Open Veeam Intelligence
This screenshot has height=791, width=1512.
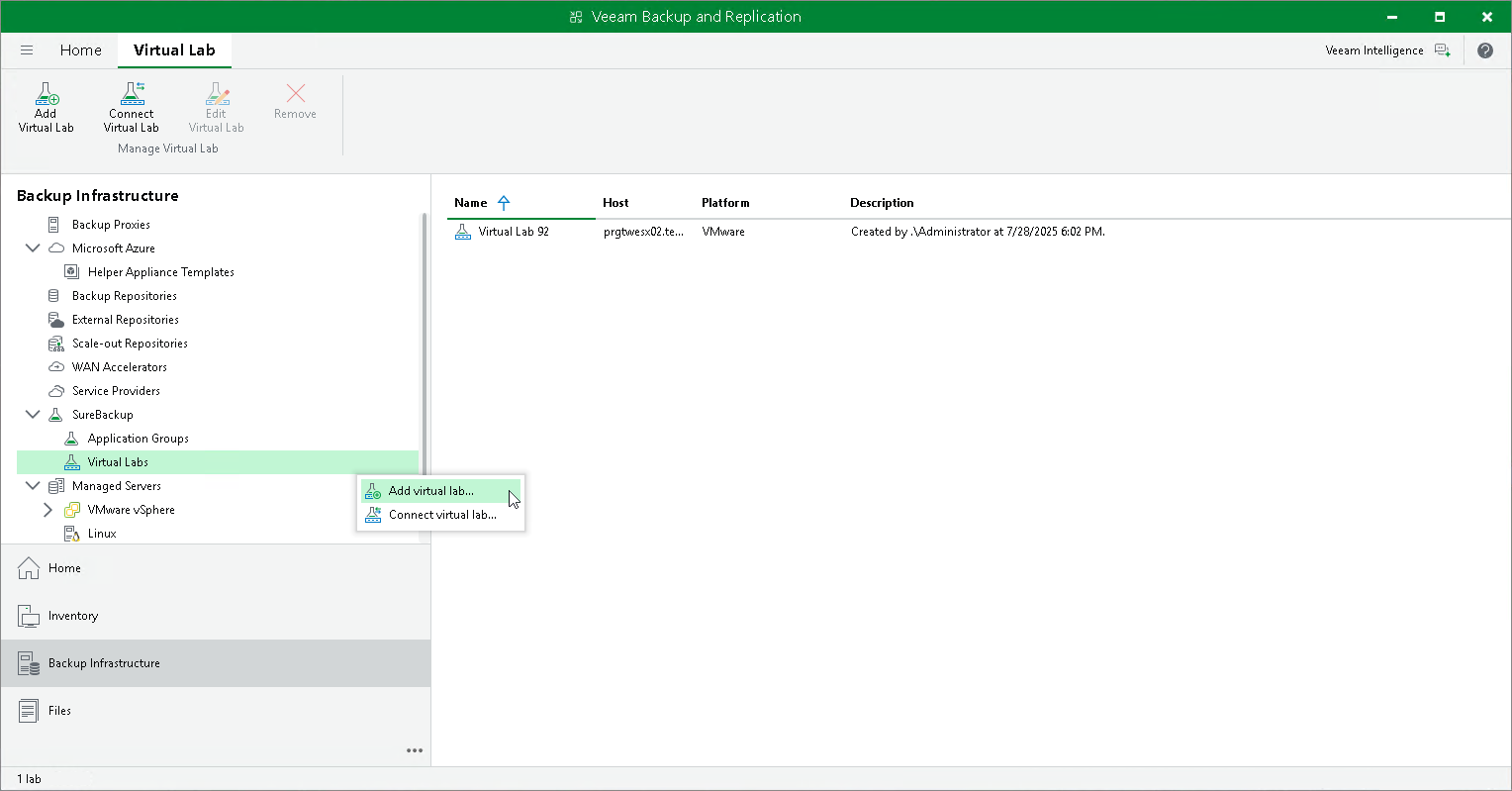1374,50
